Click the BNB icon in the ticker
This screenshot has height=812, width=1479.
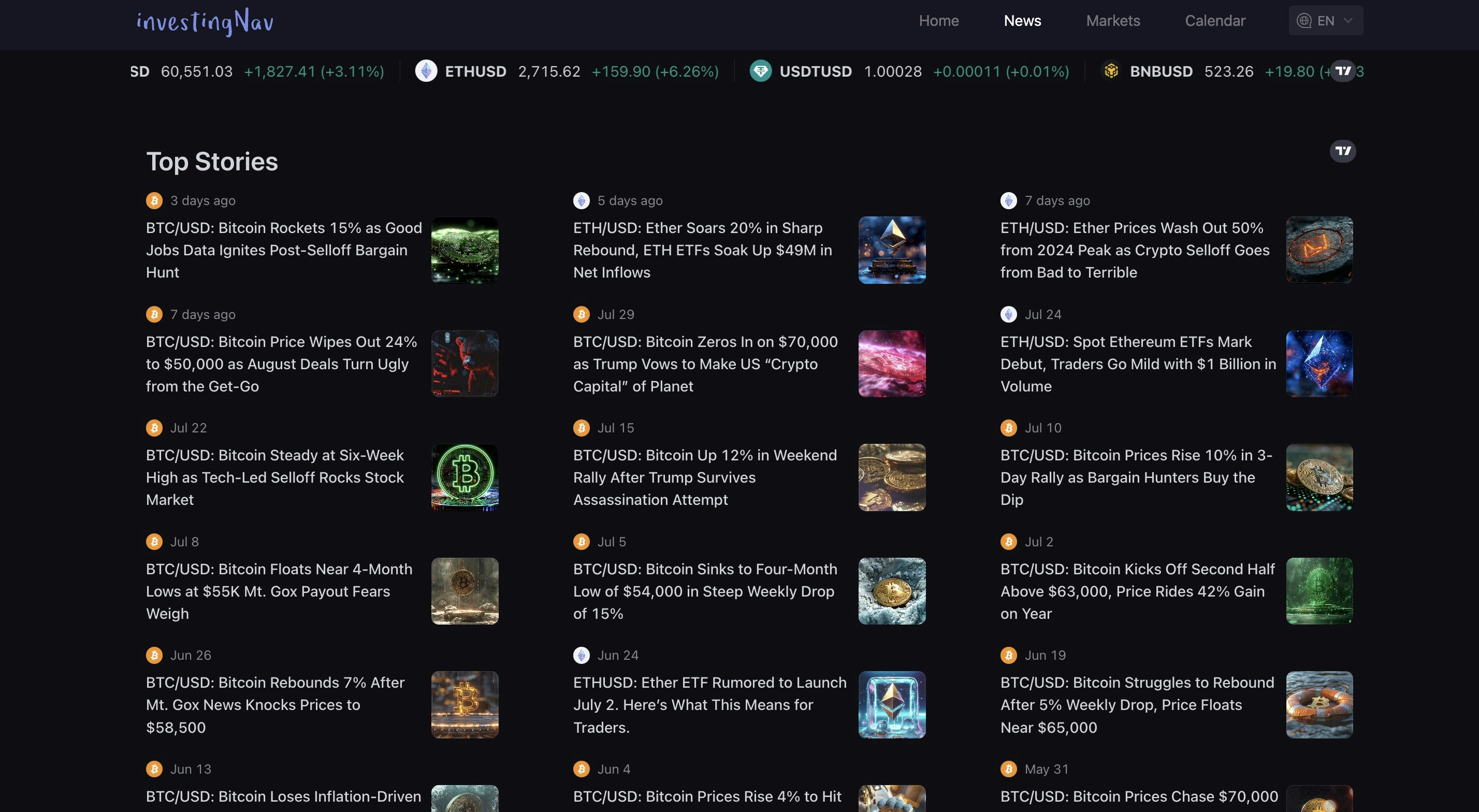(1111, 71)
